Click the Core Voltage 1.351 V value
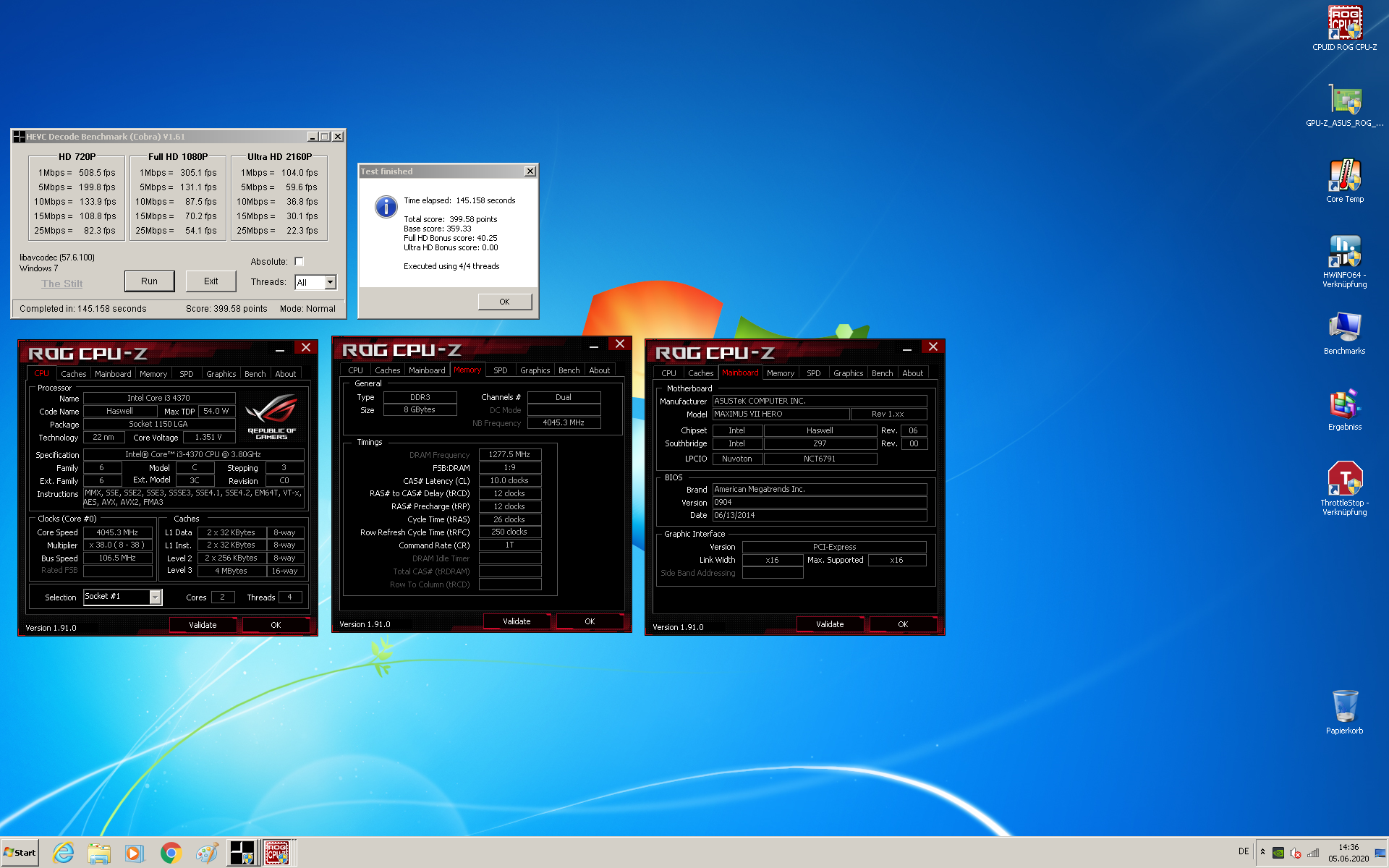1389x868 pixels. 208,437
